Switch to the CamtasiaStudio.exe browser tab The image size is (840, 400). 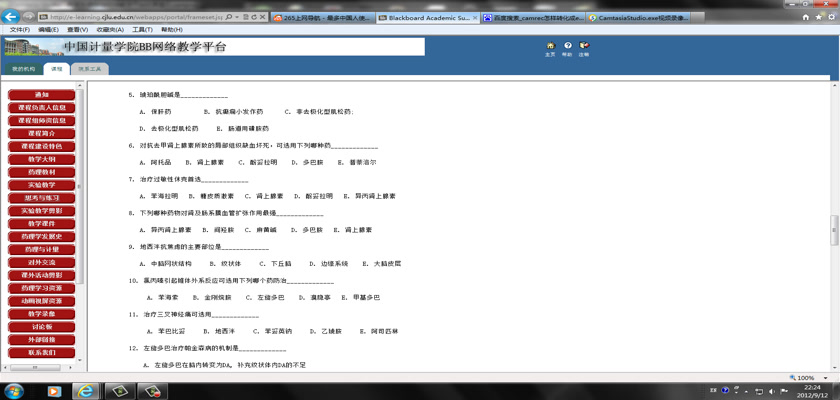click(x=637, y=18)
